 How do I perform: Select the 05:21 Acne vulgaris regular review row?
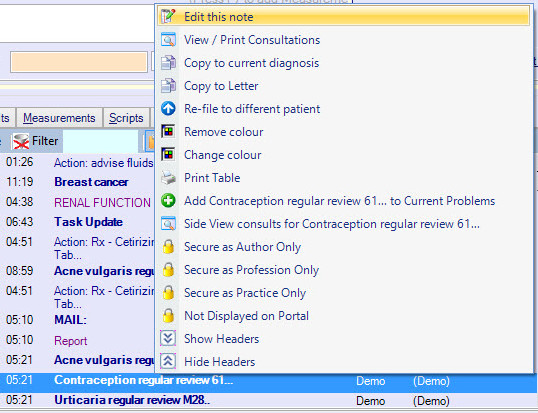pyautogui.click(x=78, y=360)
